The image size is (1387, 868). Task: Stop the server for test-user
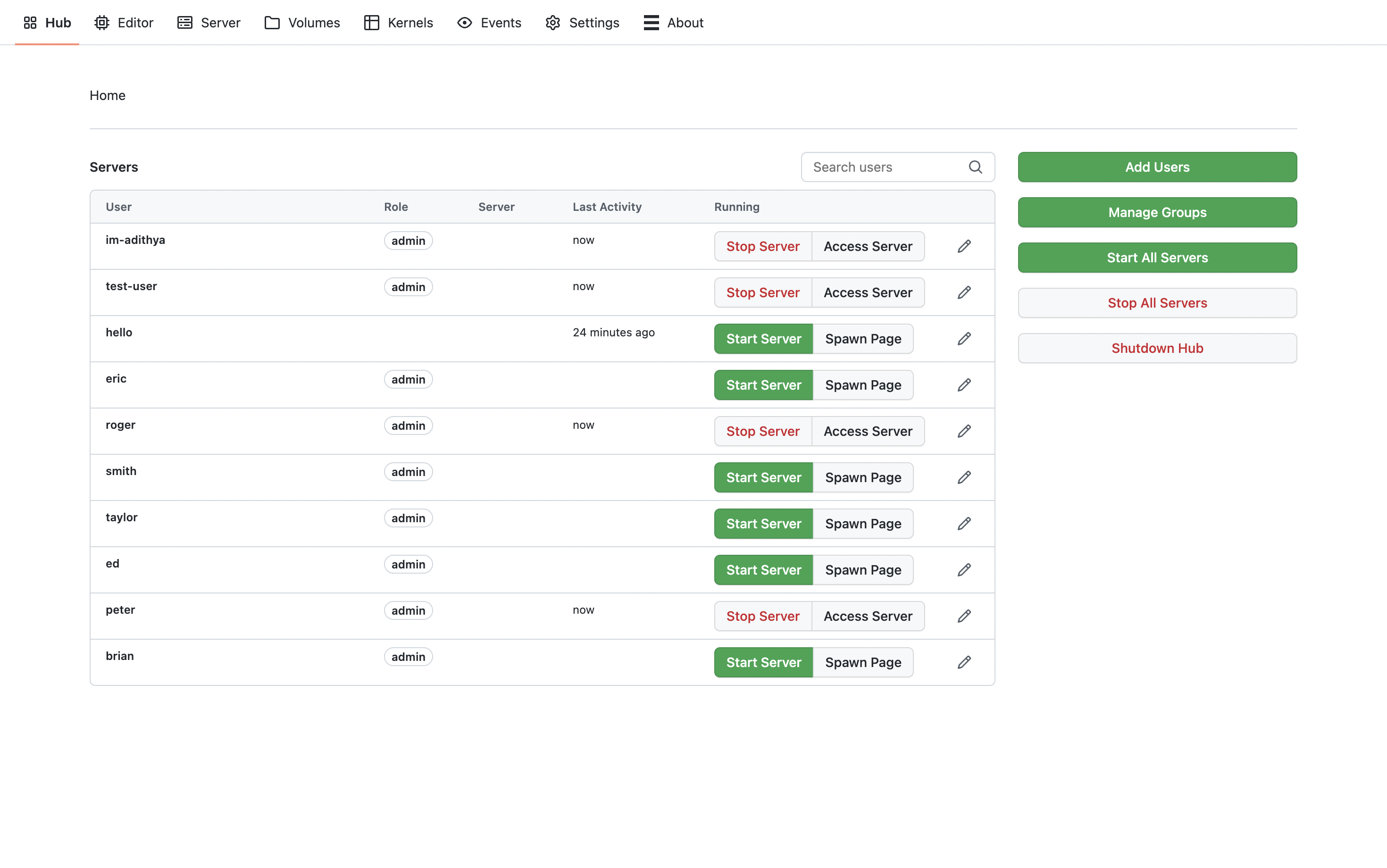[762, 292]
